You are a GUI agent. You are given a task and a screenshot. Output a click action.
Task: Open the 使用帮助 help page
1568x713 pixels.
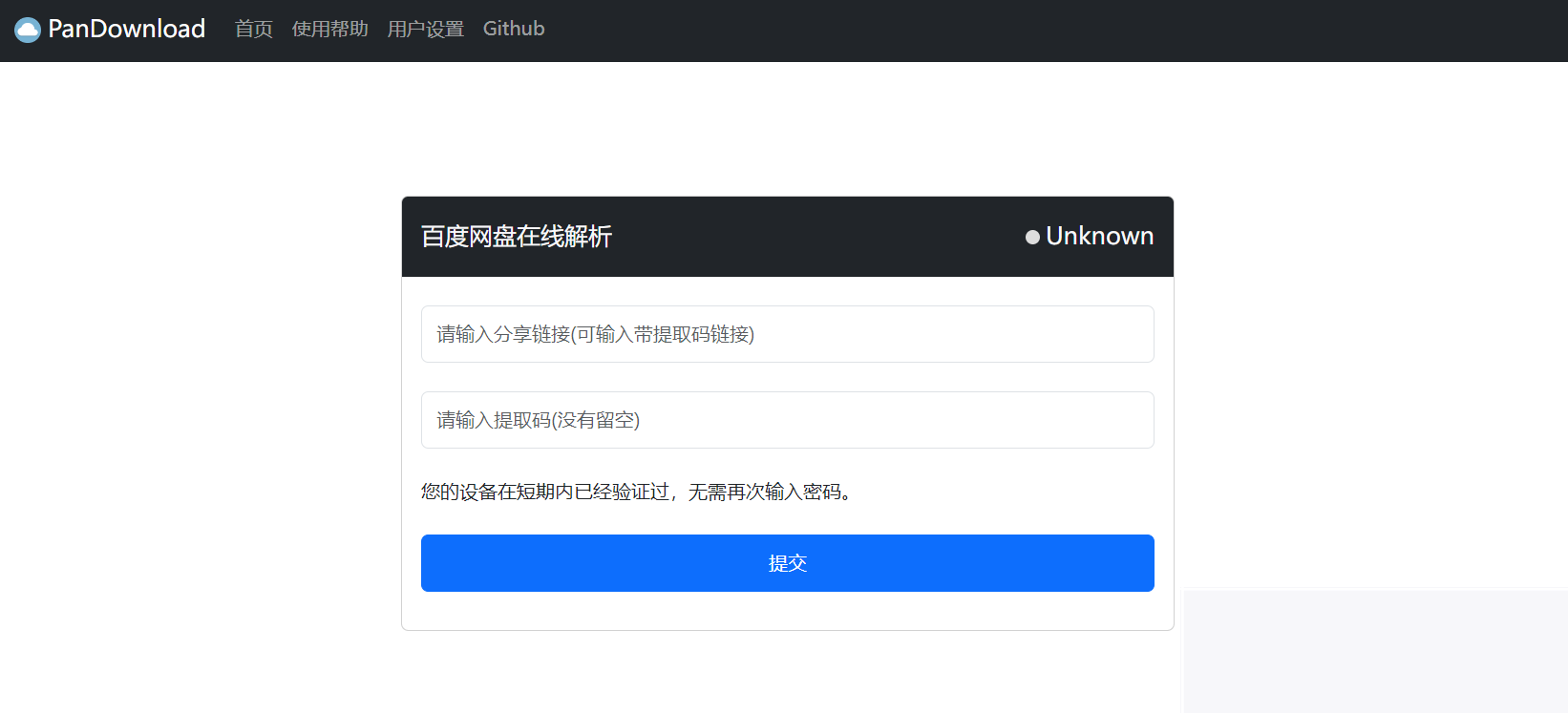(329, 29)
